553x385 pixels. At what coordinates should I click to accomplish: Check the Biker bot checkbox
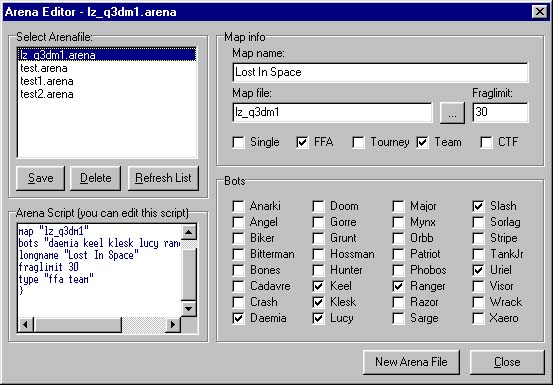point(238,238)
